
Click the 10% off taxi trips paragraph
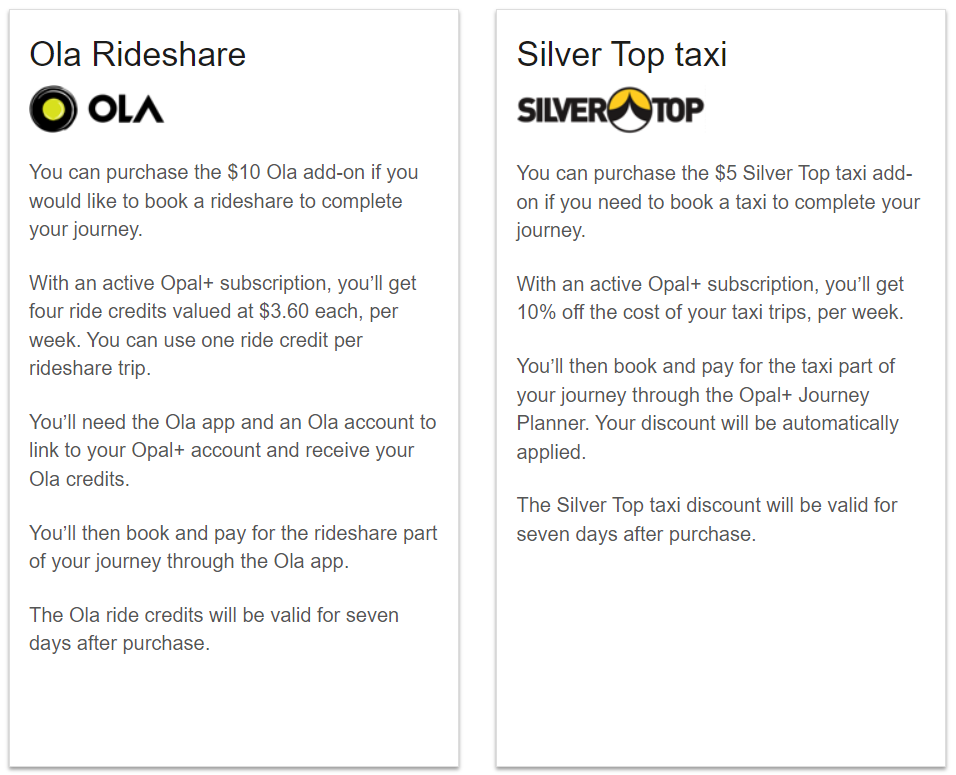(710, 298)
